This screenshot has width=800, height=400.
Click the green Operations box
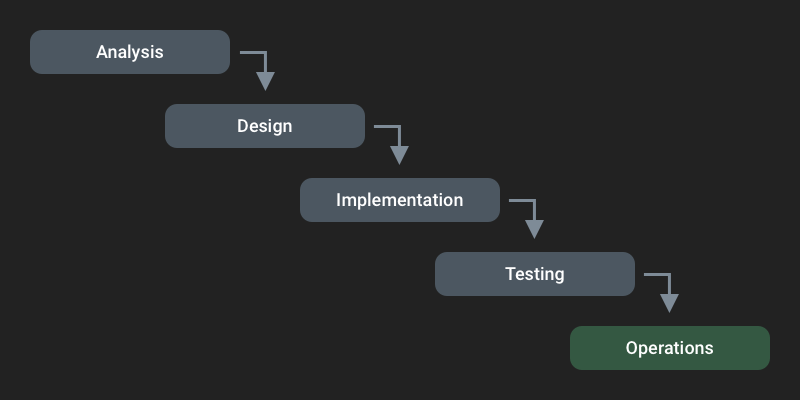[x=670, y=348]
